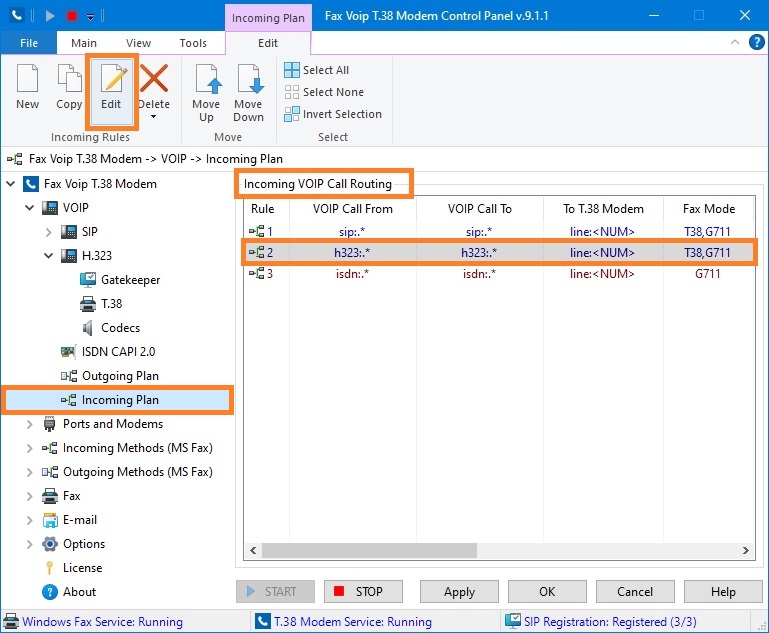The image size is (769, 633).
Task: Click the blue help question mark icon
Action: (x=756, y=43)
